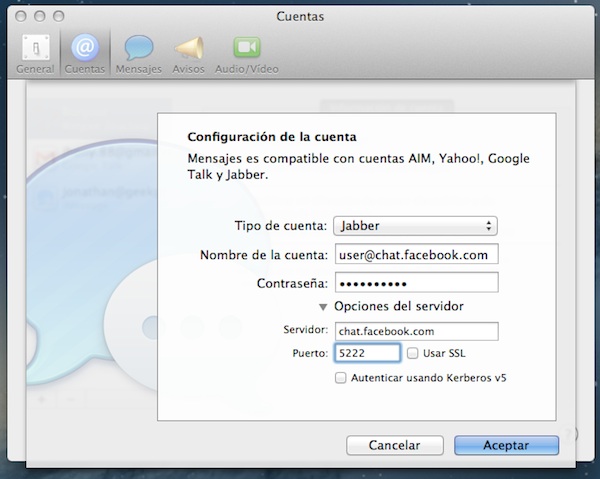The image size is (600, 479).
Task: Focus the Nombre de la cuenta field
Action: click(417, 254)
